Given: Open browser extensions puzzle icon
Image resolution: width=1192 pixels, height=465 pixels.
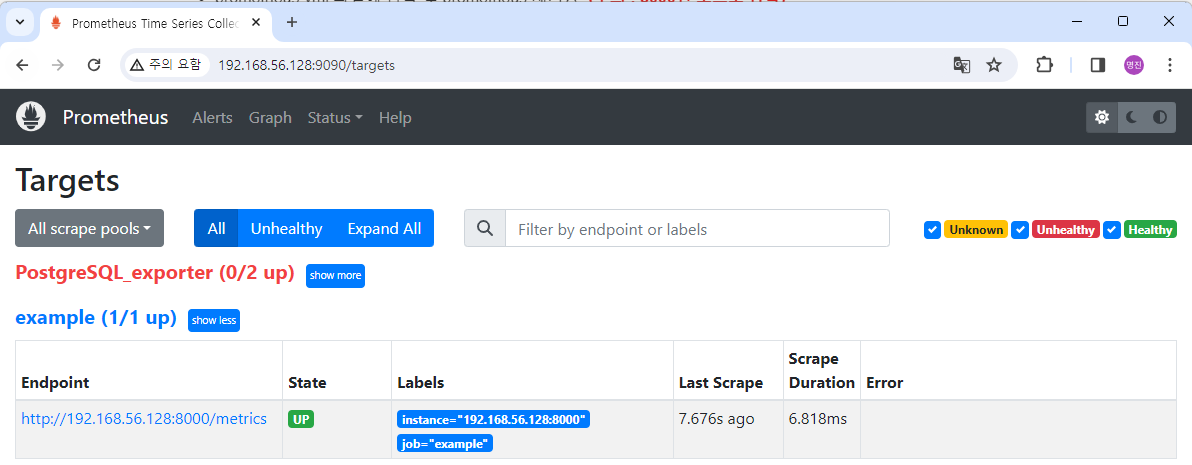Looking at the screenshot, I should click(1045, 65).
